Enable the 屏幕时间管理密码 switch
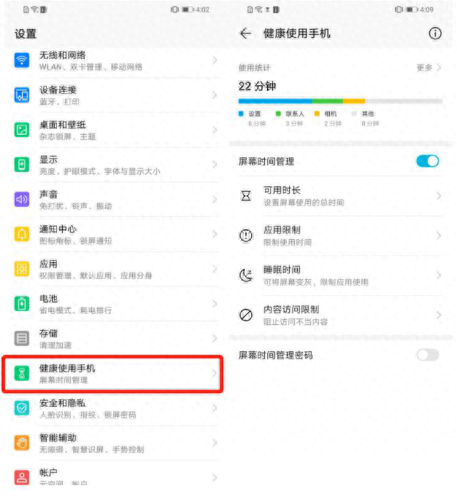This screenshot has height=496, width=457. 428,355
